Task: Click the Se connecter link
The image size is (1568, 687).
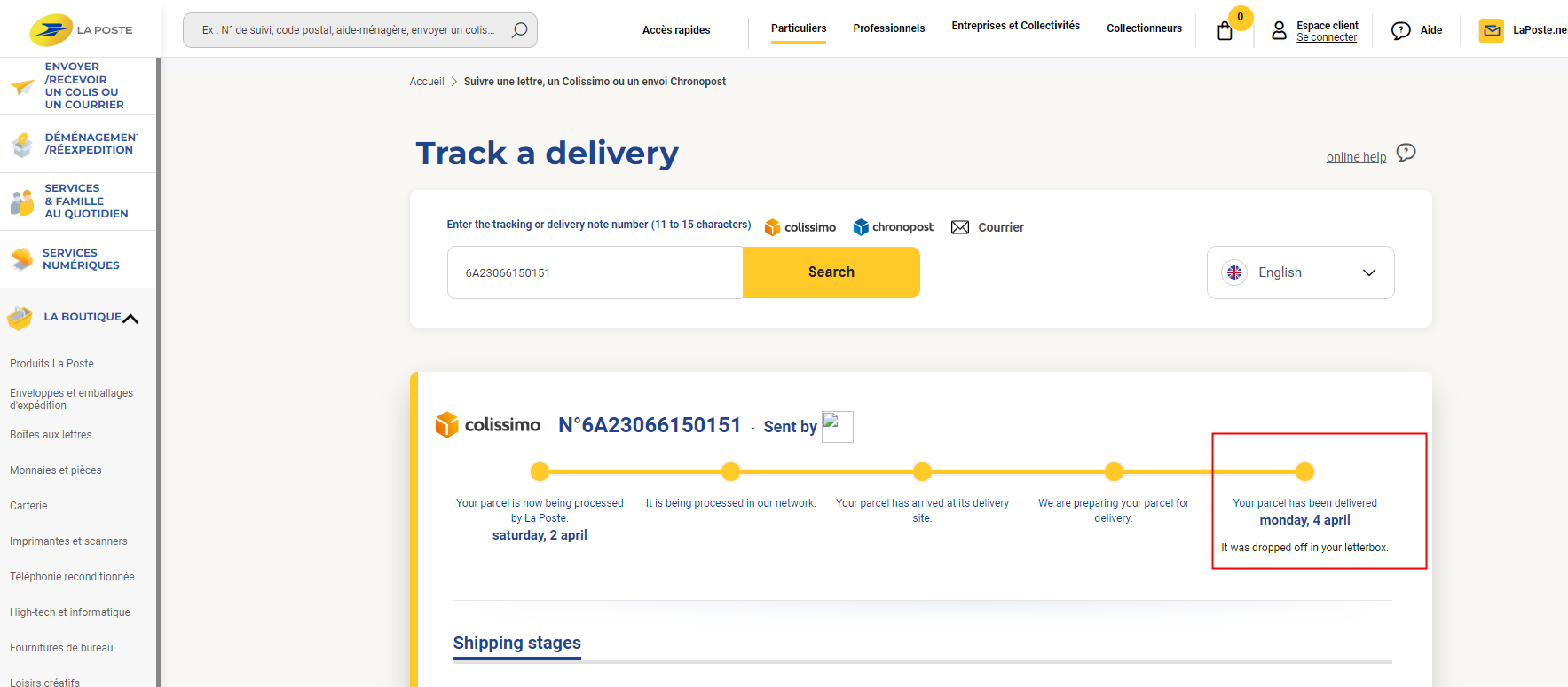Action: coord(1326,37)
